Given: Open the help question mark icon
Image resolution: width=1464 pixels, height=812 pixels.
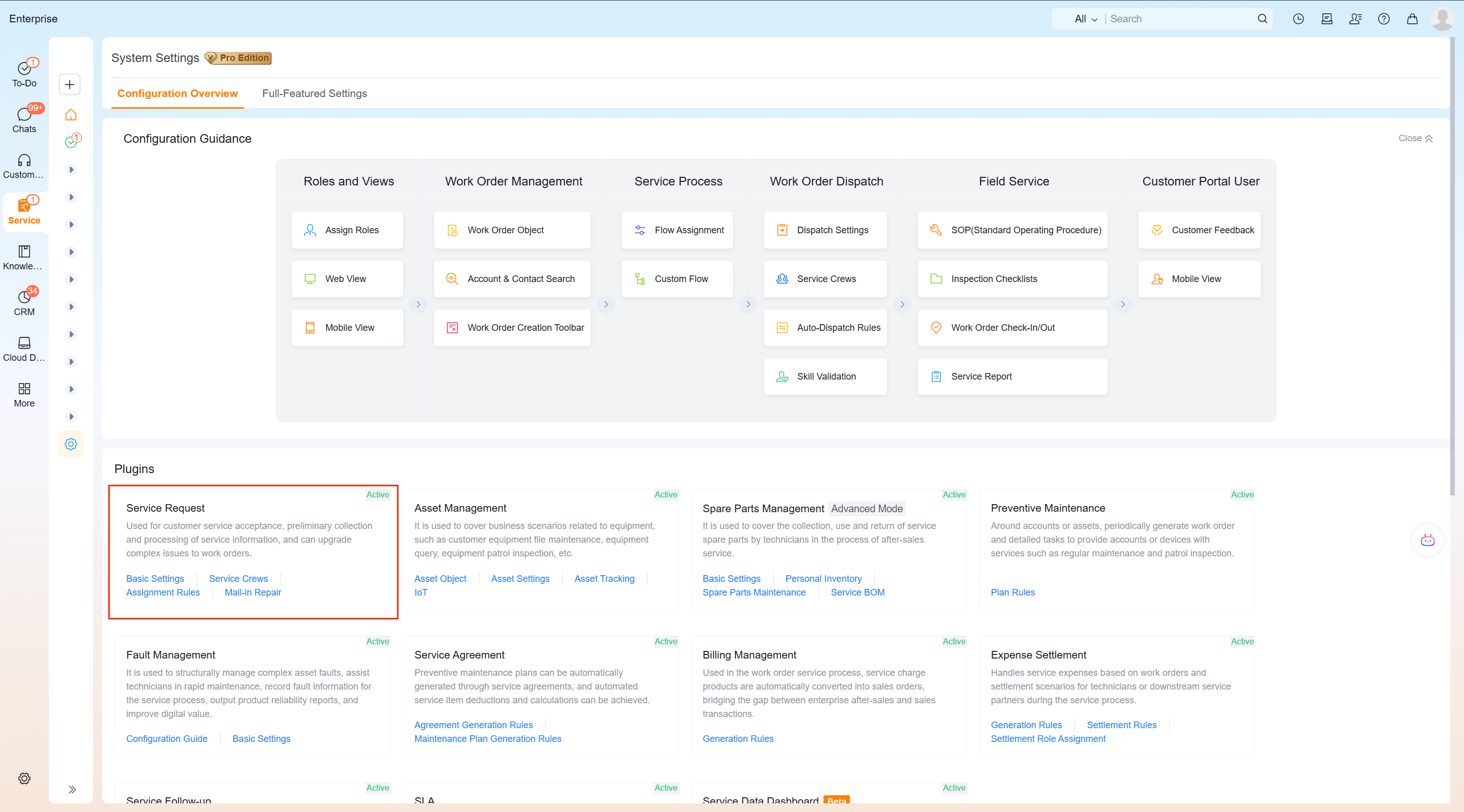Looking at the screenshot, I should 1383,19.
